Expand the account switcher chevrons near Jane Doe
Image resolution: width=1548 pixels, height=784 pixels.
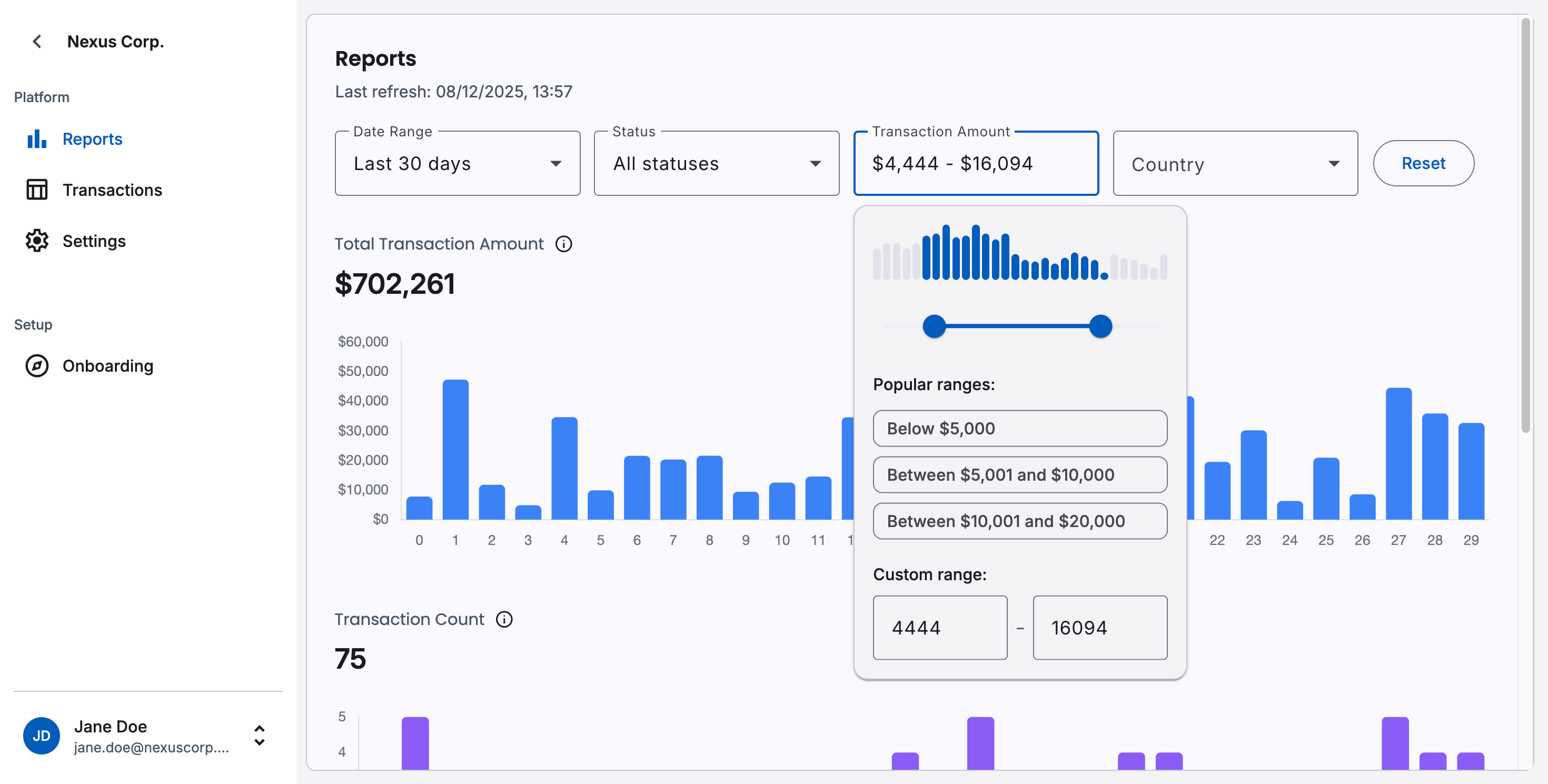[x=260, y=736]
